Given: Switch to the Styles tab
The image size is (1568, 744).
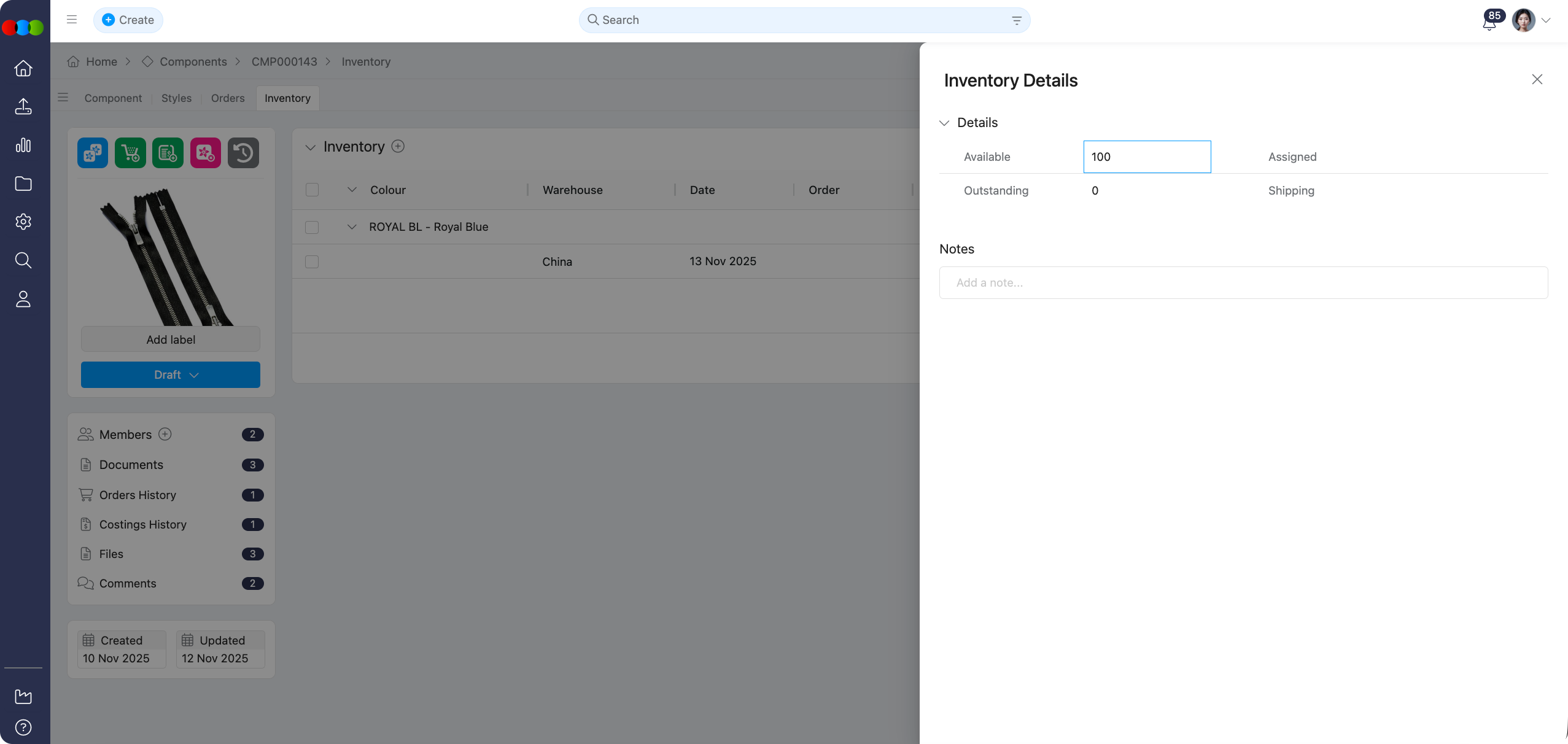Looking at the screenshot, I should (176, 98).
